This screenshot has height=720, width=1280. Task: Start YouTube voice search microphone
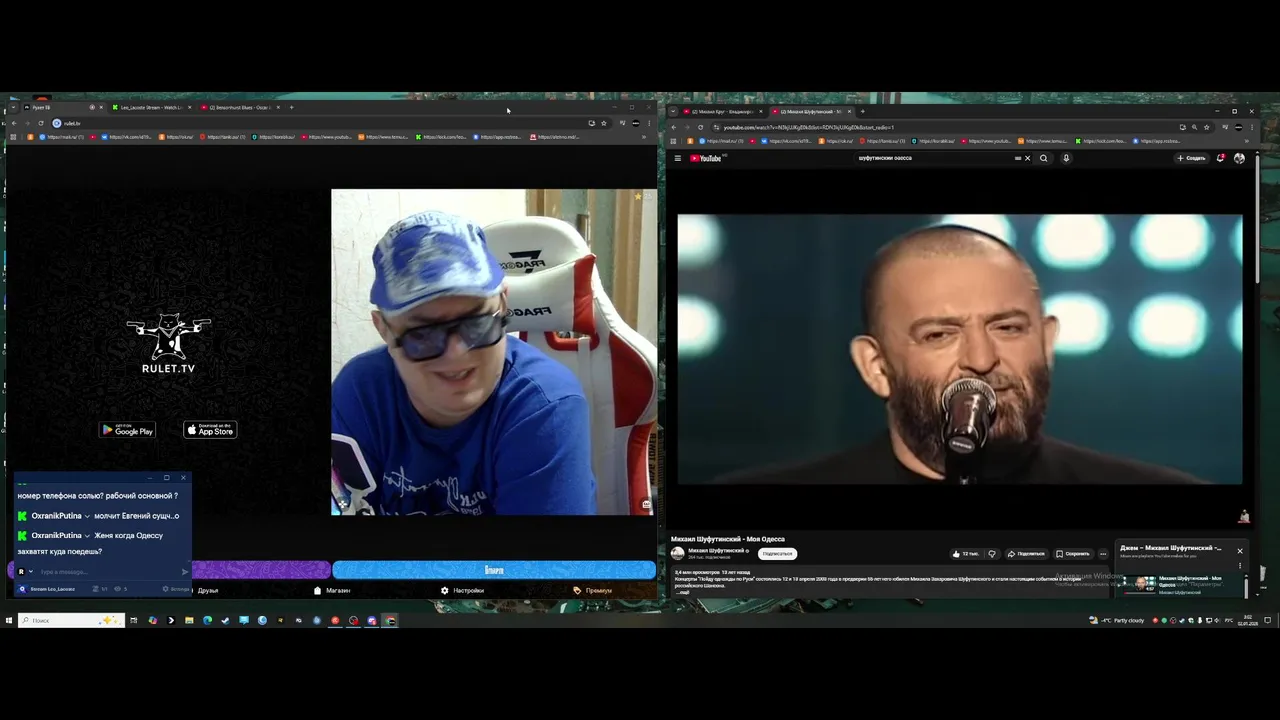click(x=1066, y=158)
